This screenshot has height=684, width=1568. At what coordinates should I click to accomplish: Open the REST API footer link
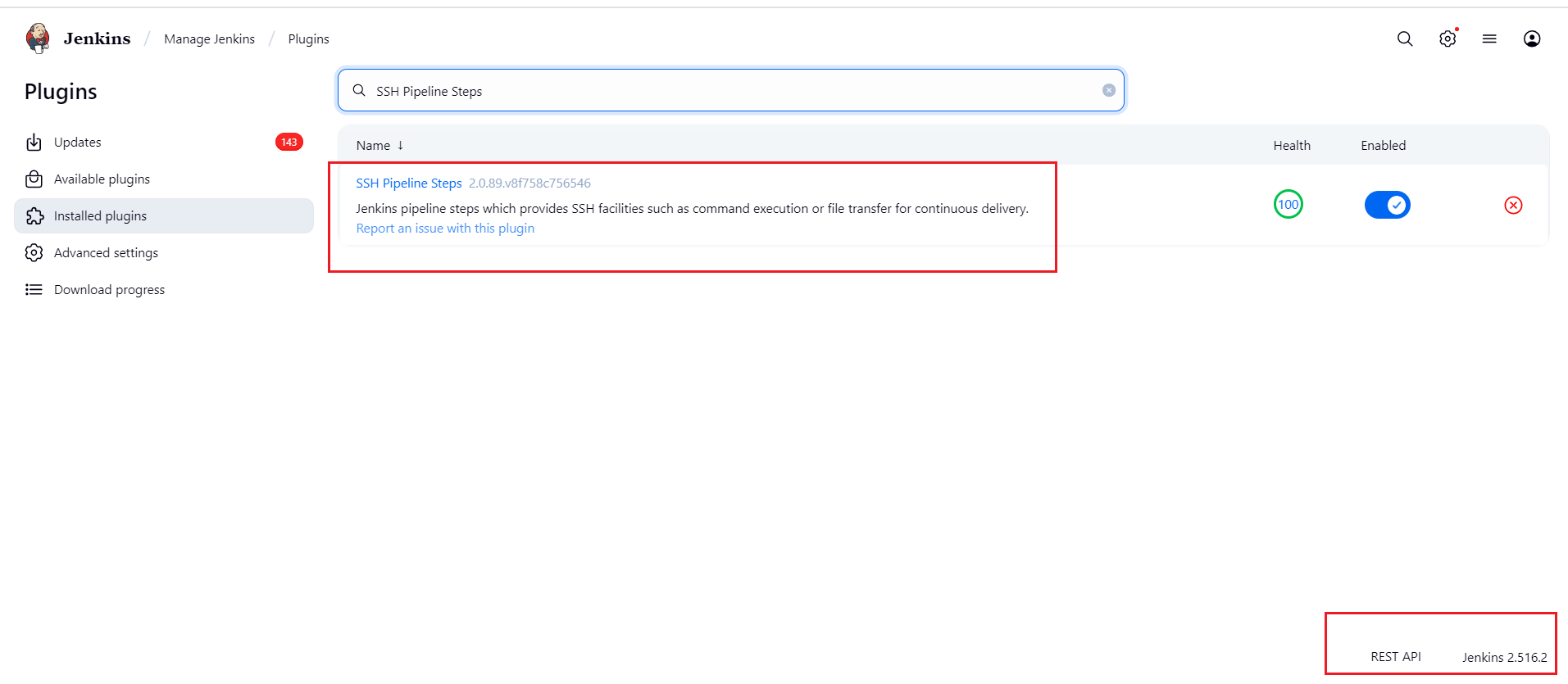pyautogui.click(x=1395, y=657)
